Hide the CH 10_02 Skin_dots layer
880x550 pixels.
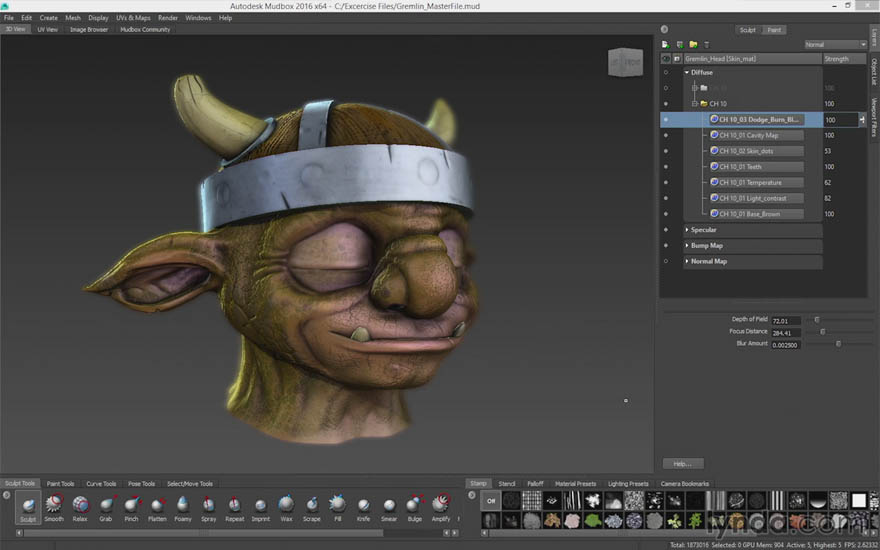click(x=666, y=151)
